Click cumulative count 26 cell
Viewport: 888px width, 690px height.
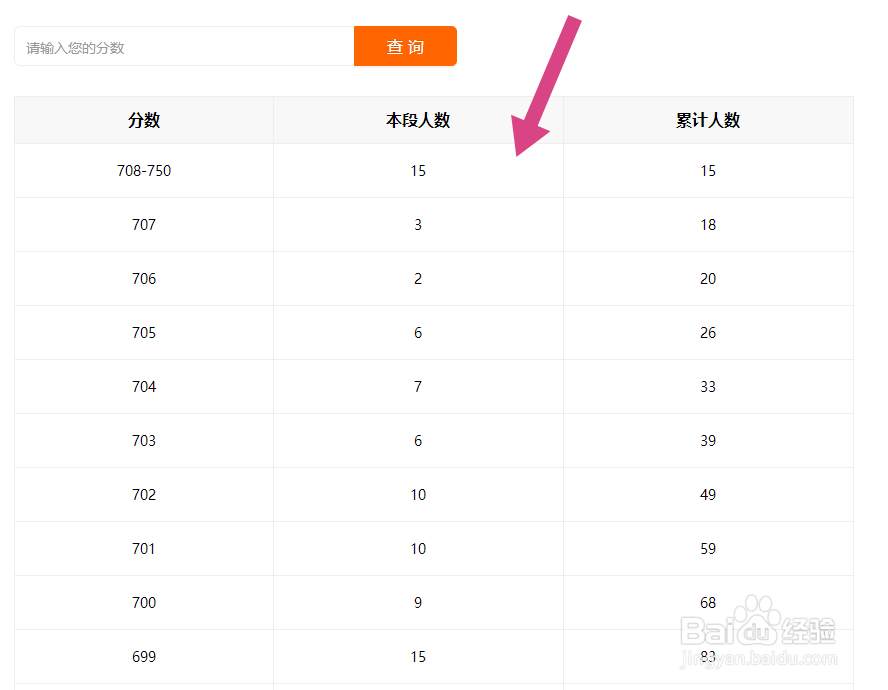click(x=708, y=333)
